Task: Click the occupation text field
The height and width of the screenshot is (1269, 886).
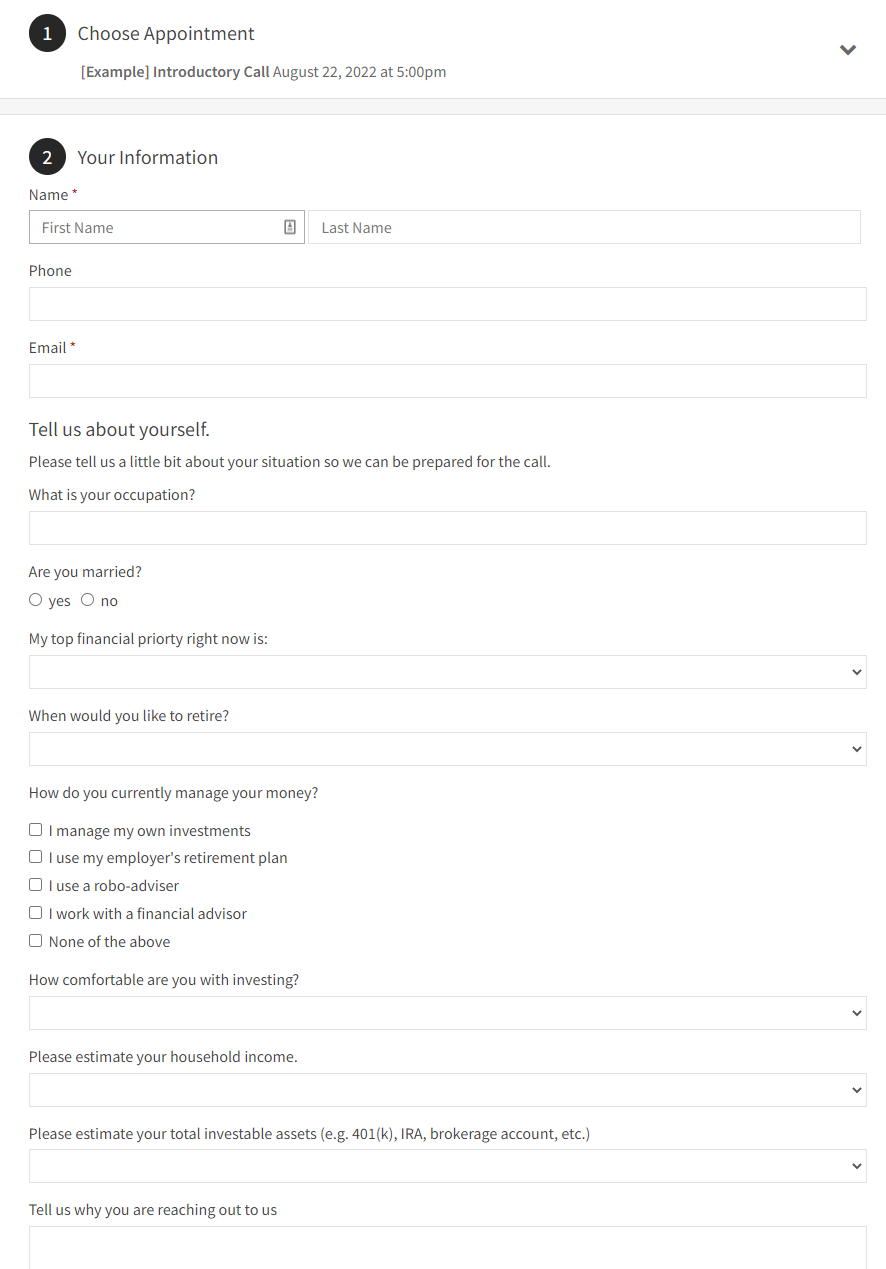Action: click(x=448, y=528)
